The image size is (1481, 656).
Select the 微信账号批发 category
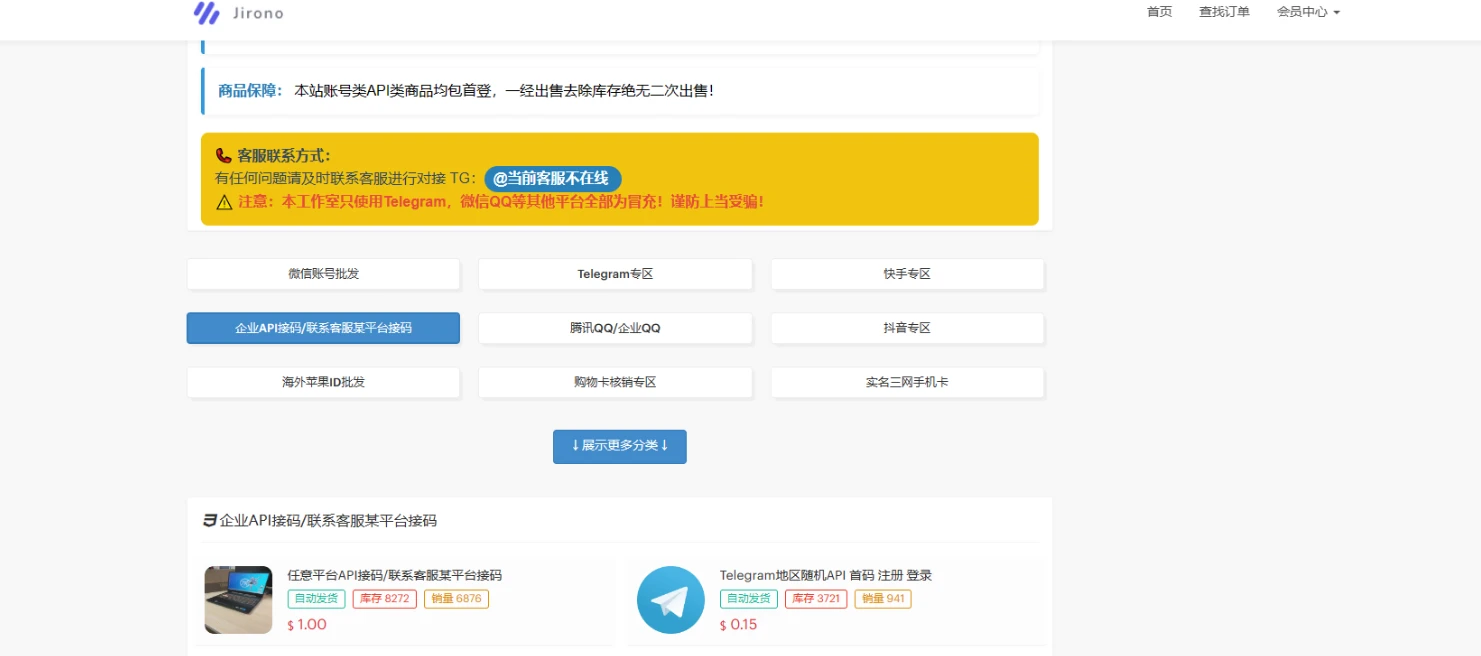(322, 273)
